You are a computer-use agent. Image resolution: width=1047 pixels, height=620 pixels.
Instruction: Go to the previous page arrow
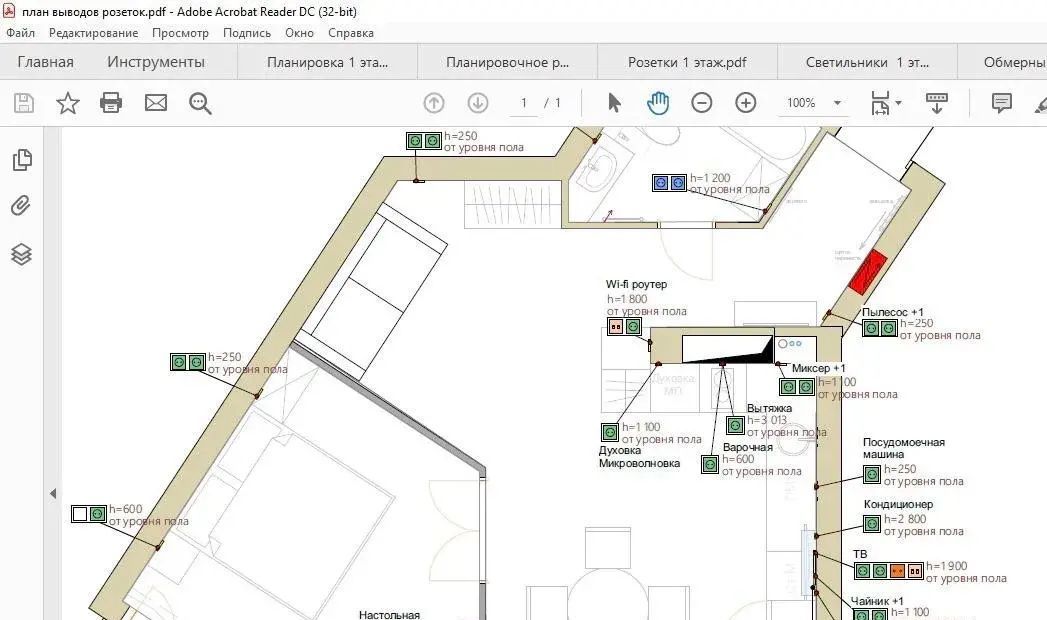point(434,103)
